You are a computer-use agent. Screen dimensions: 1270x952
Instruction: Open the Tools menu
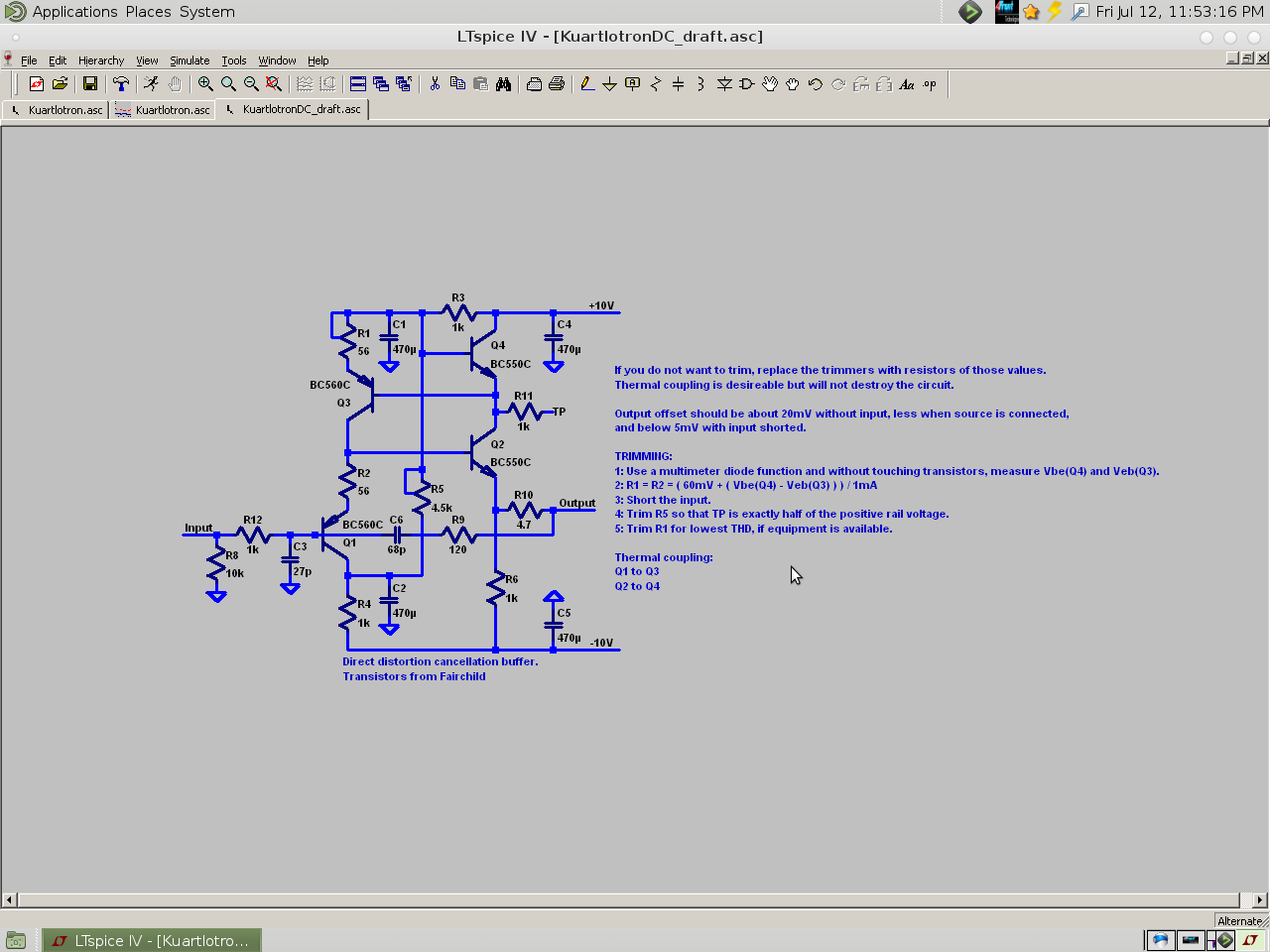(x=234, y=60)
